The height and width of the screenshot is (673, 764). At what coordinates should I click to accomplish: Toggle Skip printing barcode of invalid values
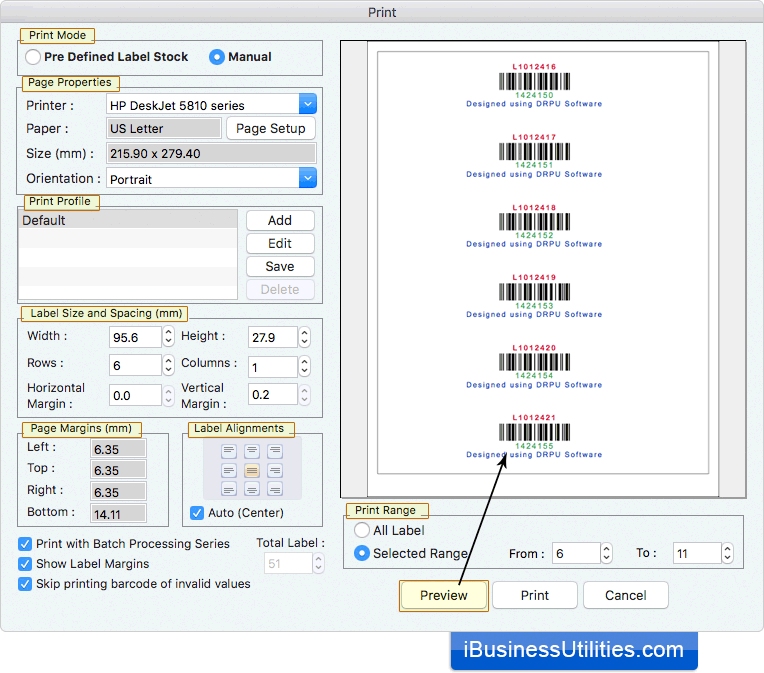tap(25, 584)
